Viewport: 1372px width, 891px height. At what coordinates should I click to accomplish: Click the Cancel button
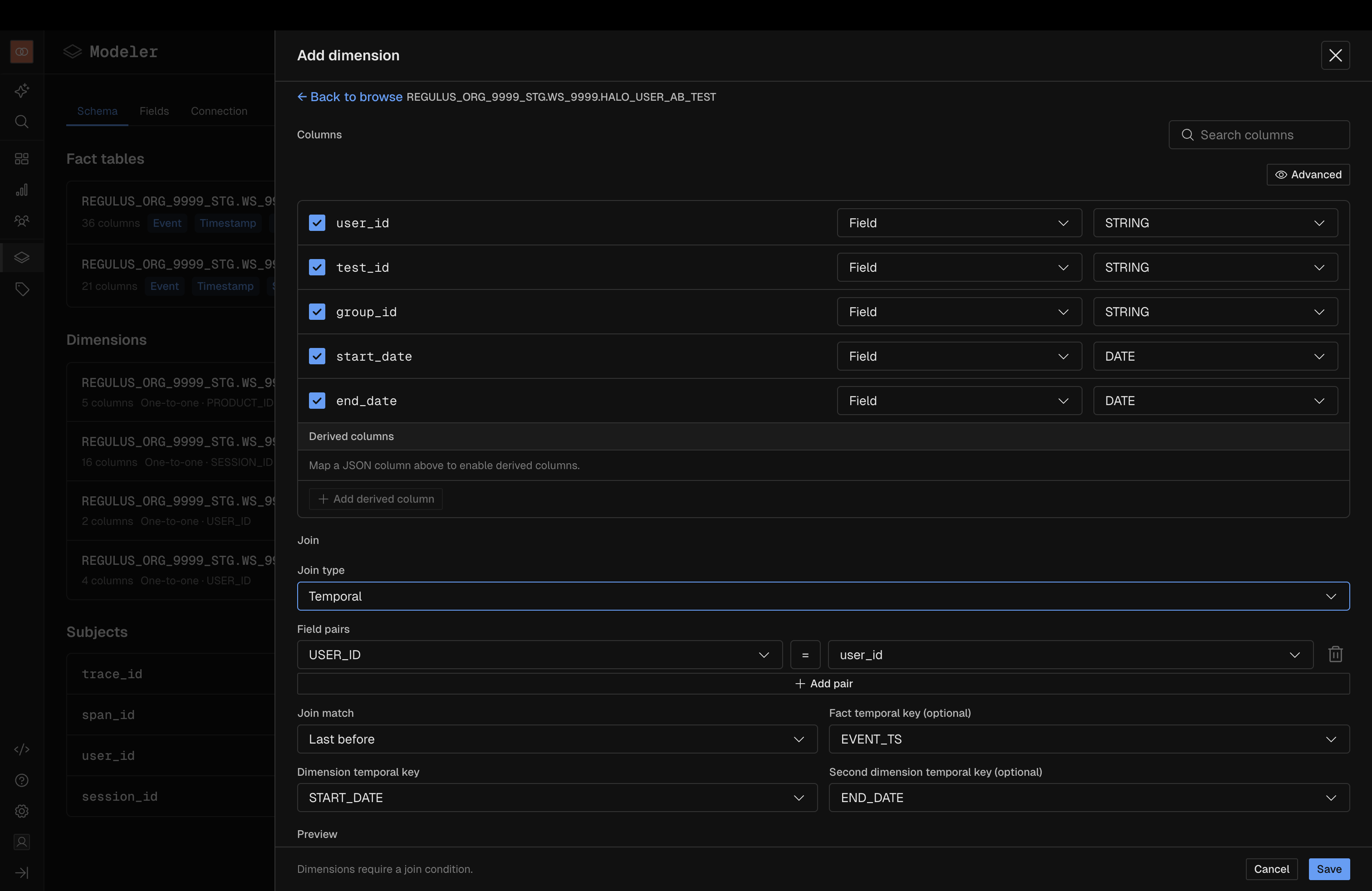coord(1271,869)
